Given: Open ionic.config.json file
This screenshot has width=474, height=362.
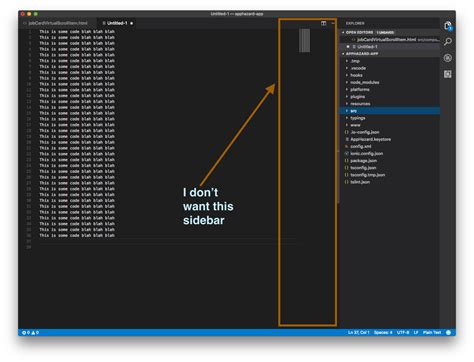Looking at the screenshot, I should (x=390, y=154).
